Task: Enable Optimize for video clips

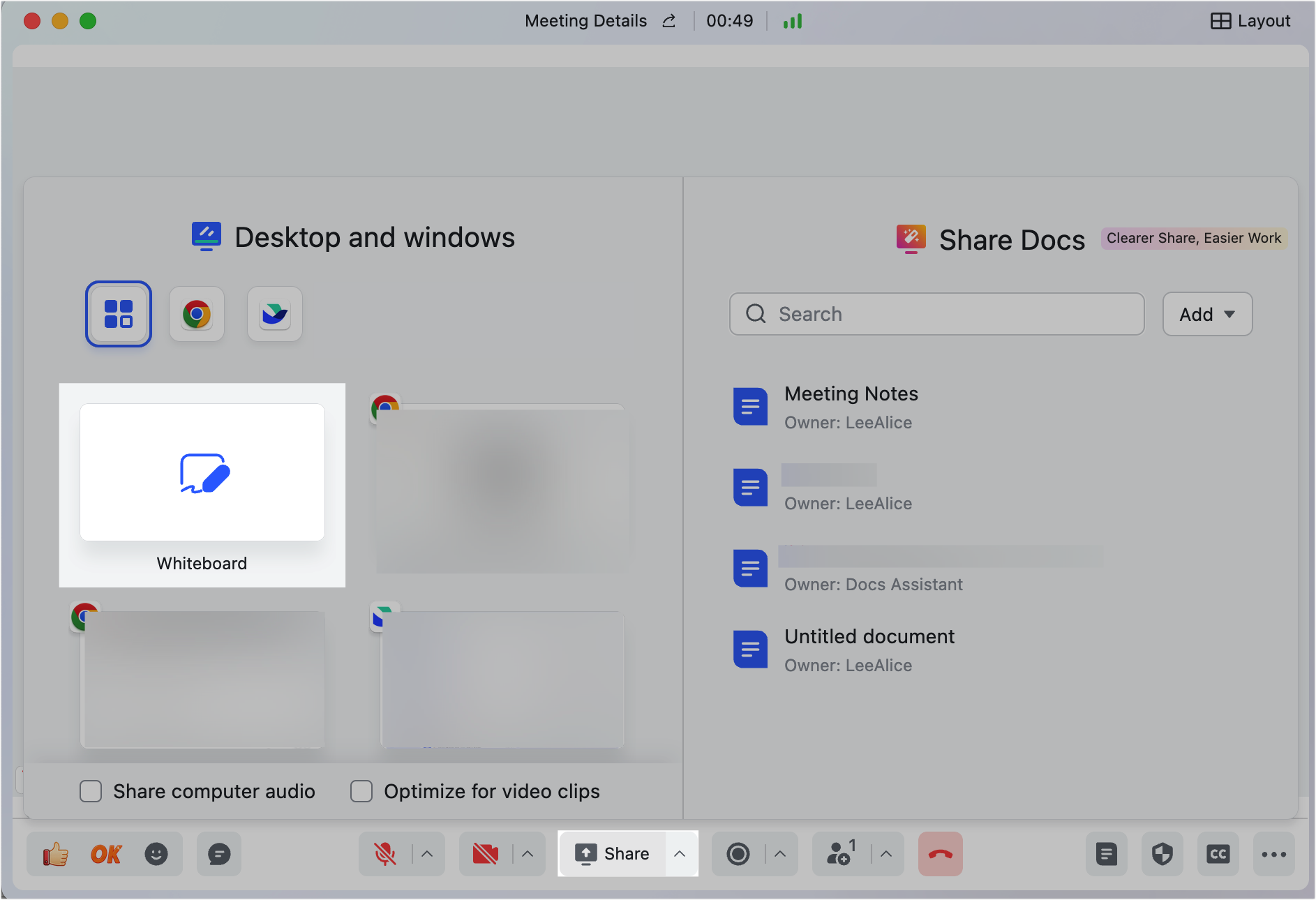Action: [361, 791]
